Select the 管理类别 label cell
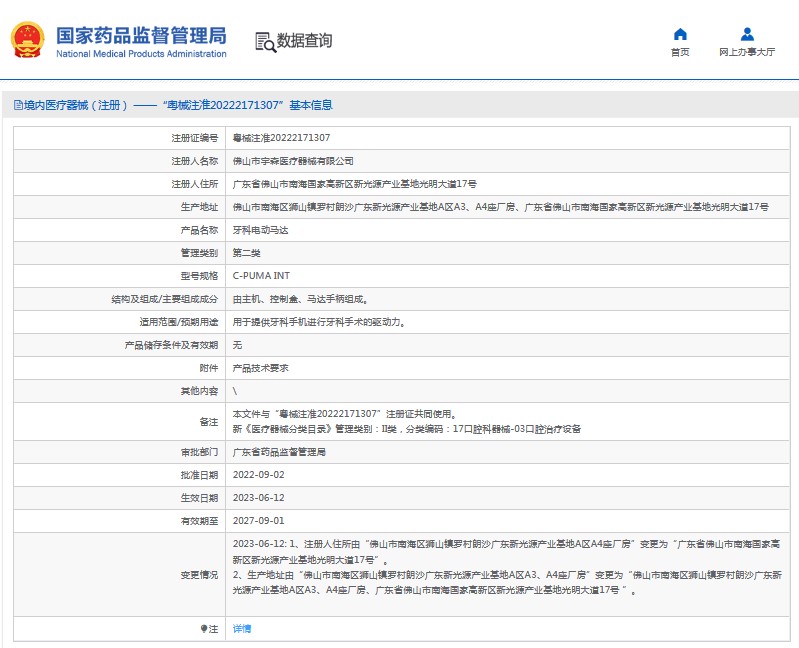The height and width of the screenshot is (648, 799). [120, 253]
